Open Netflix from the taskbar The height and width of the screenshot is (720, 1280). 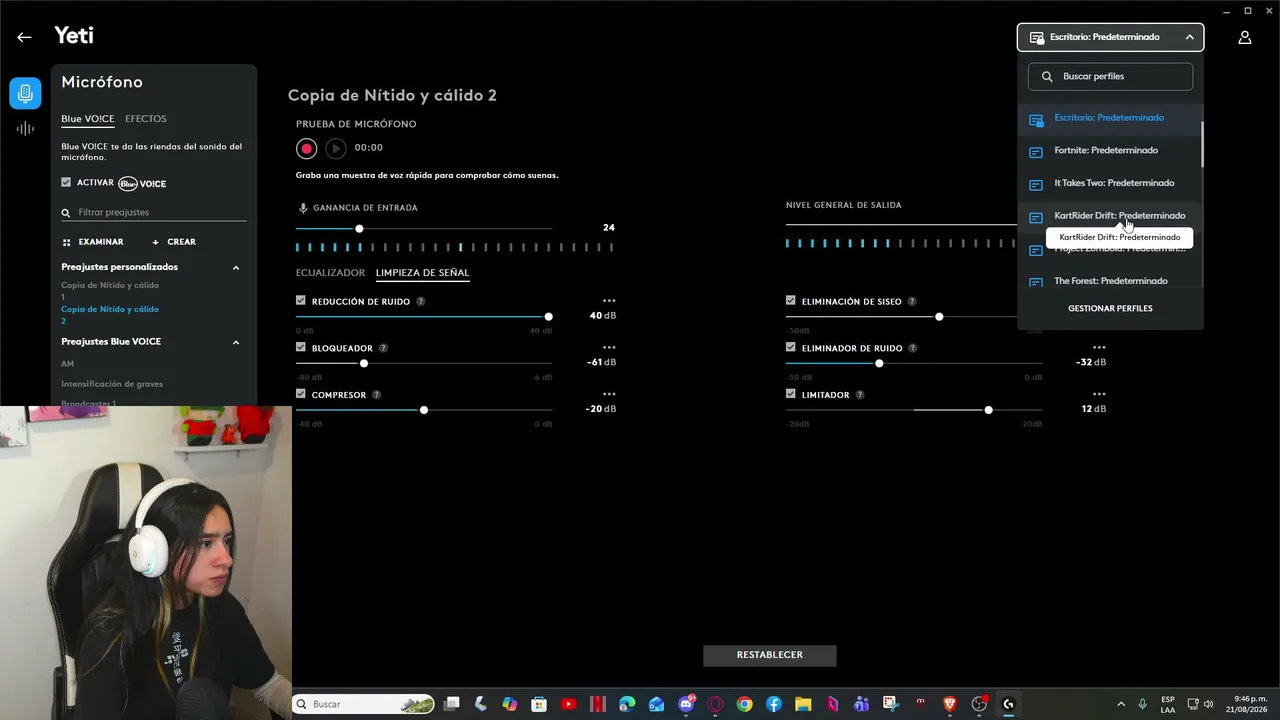598,704
